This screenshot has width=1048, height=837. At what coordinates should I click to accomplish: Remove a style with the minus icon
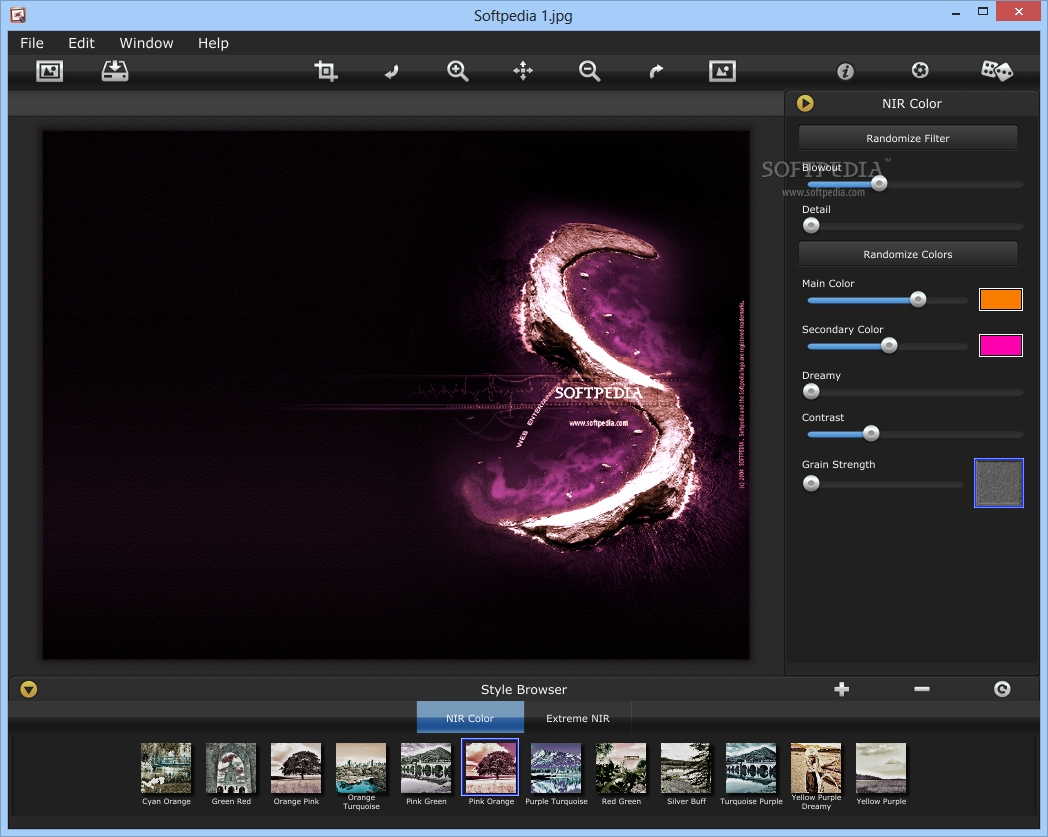point(922,689)
